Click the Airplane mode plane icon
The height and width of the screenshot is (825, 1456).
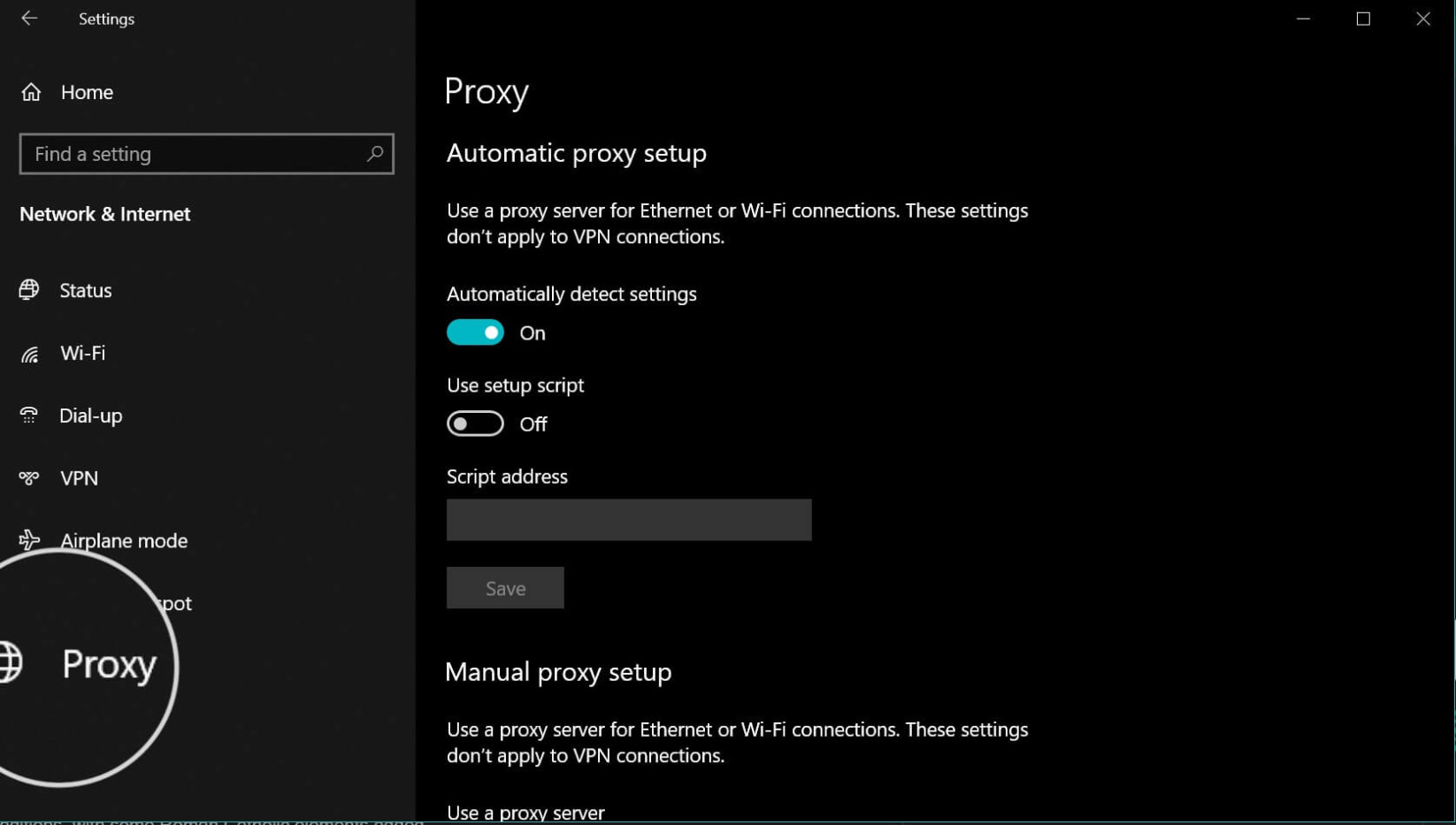[29, 539]
